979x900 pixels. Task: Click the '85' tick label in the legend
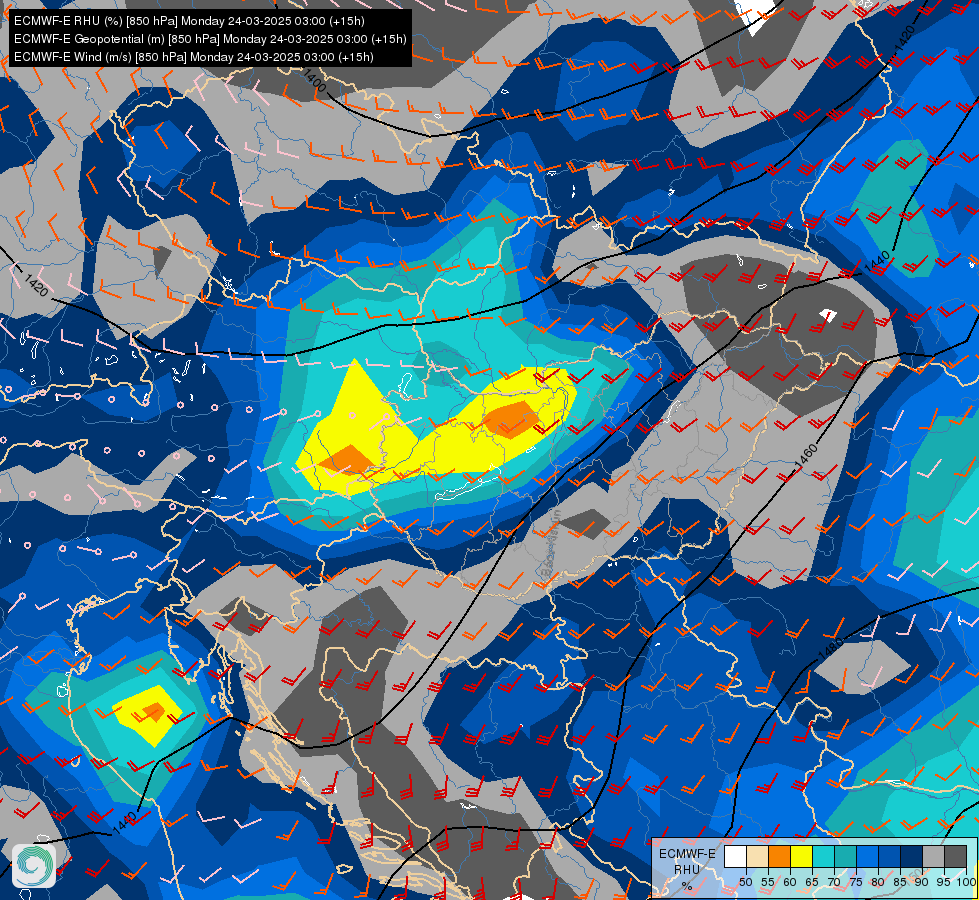point(900,882)
